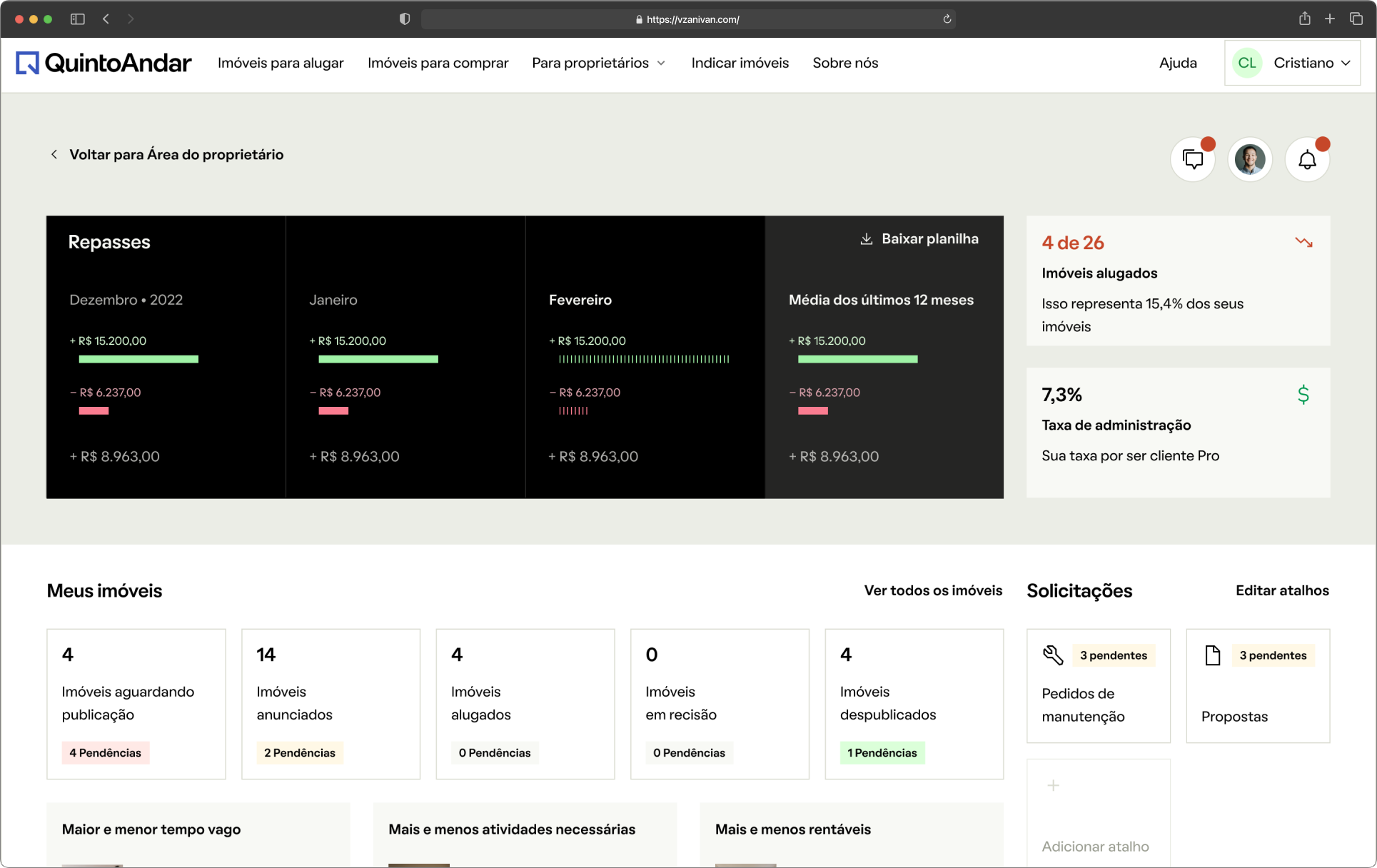Click the plus icon to add shortcut
The height and width of the screenshot is (868, 1377).
[x=1053, y=785]
